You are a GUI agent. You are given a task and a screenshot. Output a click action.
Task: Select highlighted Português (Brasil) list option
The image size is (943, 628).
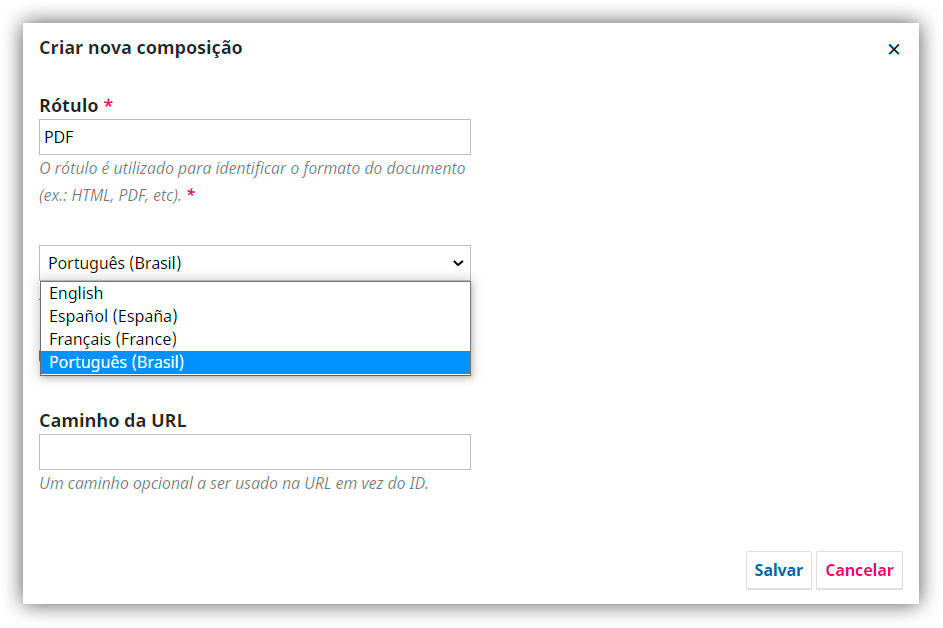click(255, 363)
